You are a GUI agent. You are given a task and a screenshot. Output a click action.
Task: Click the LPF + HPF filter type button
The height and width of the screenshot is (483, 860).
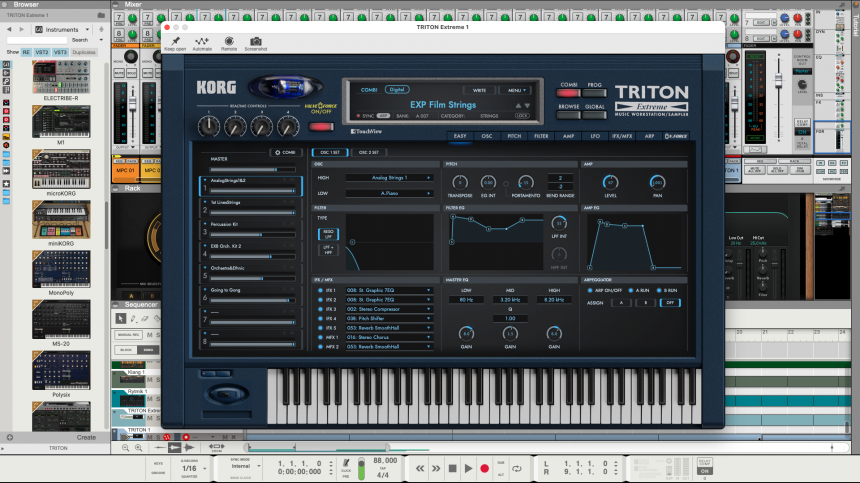328,249
